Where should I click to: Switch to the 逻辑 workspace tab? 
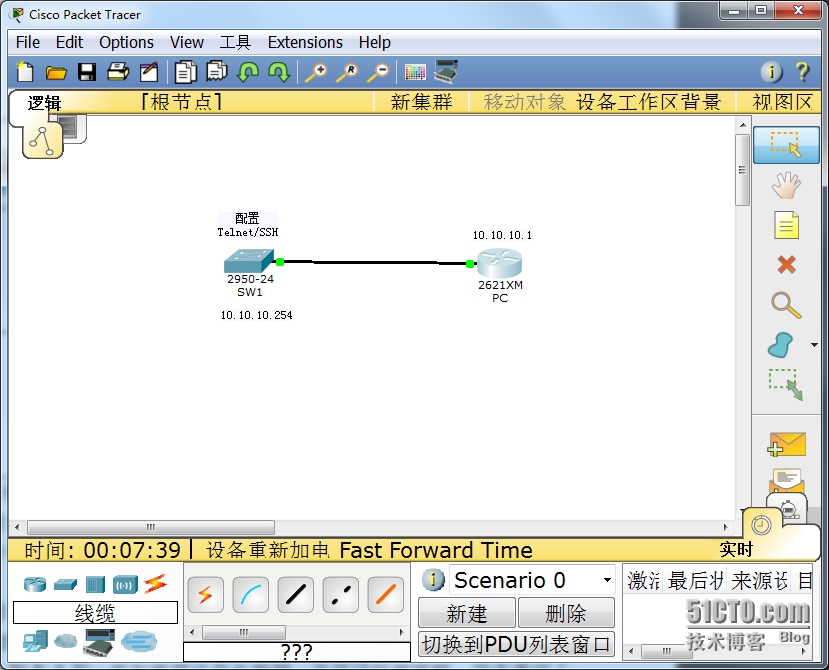coord(44,103)
